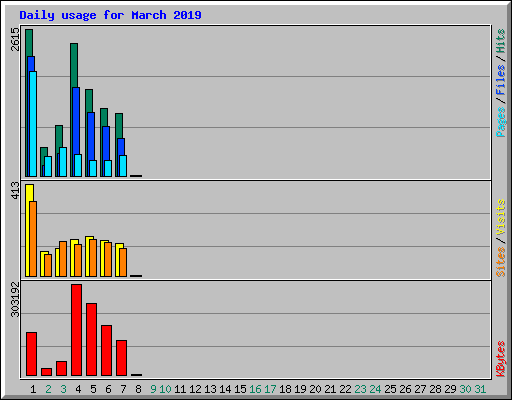
Task: Click the orange sites bar for day 3
Action: [x=63, y=259]
